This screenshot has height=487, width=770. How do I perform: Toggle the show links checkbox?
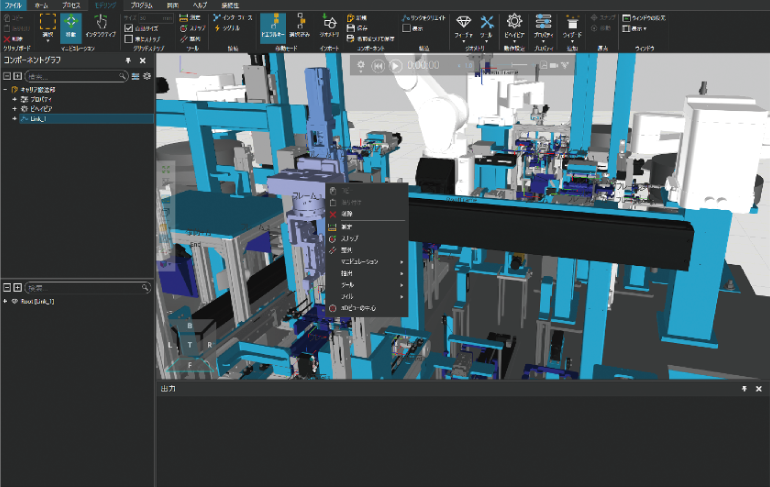click(405, 29)
